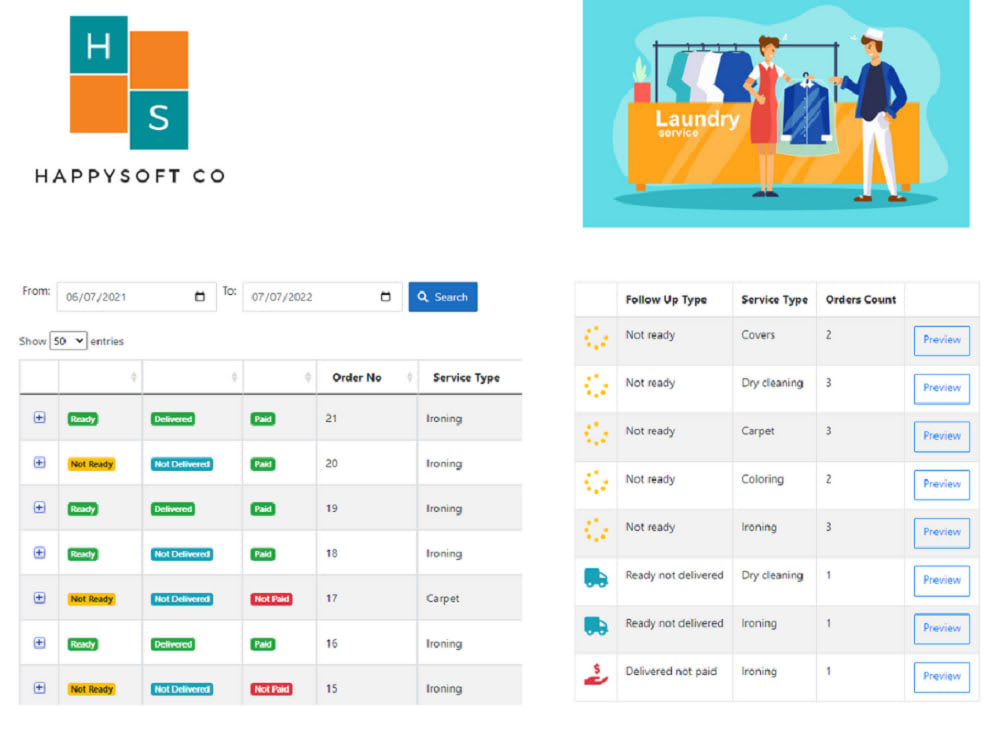Image resolution: width=1000 pixels, height=750 pixels.
Task: Expand row details for order 21
Action: coord(40,418)
